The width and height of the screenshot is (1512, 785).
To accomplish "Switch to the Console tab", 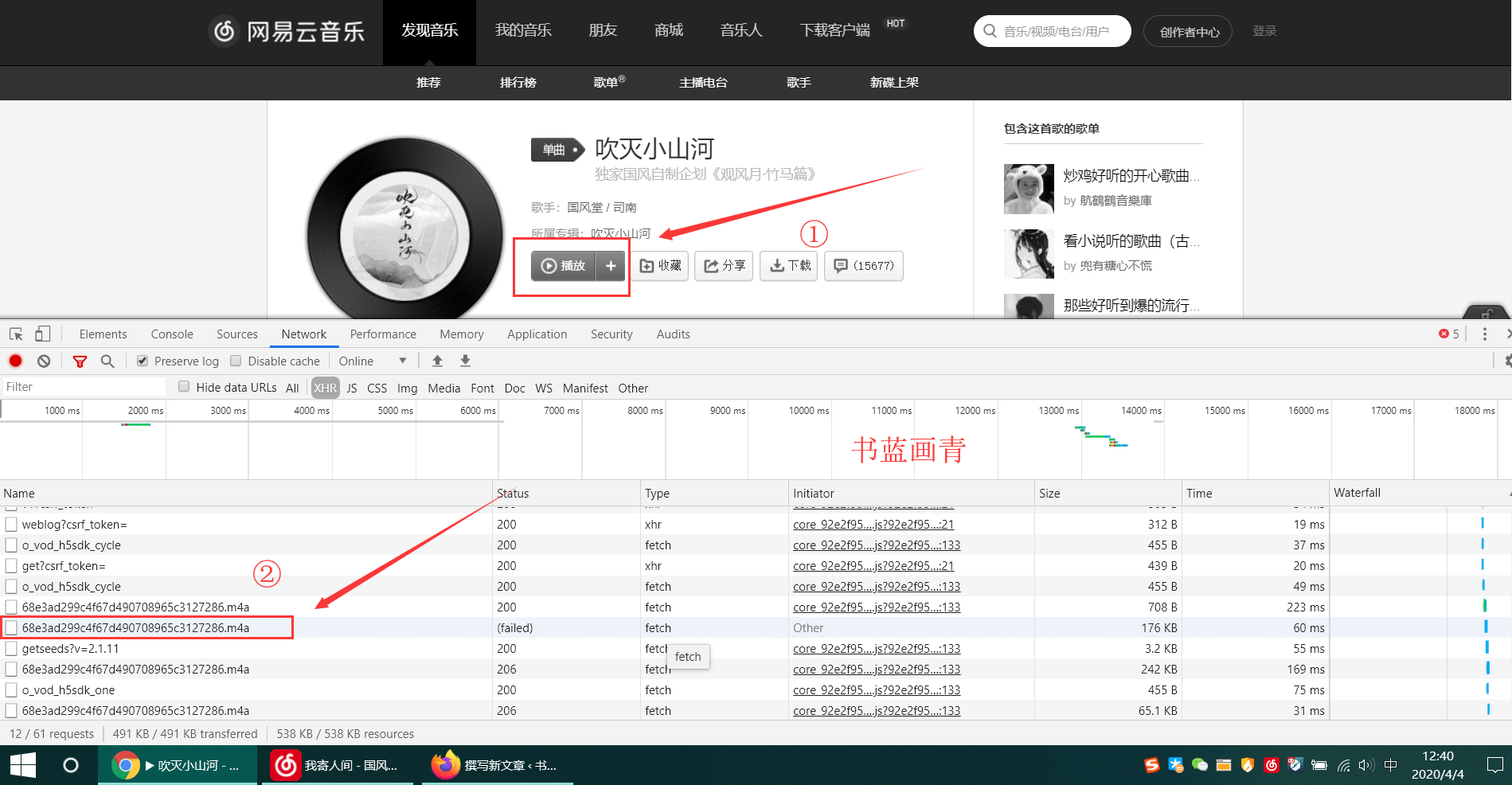I will click(172, 334).
